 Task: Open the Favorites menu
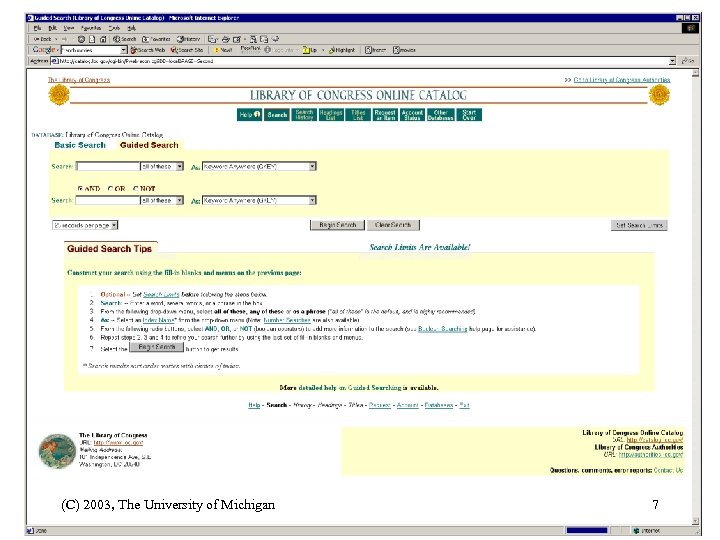tap(90, 28)
